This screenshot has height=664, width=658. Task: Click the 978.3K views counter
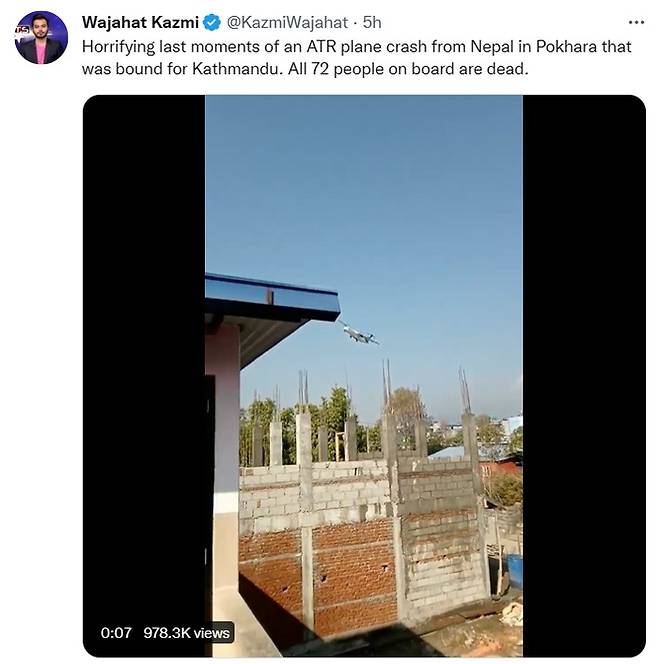point(186,633)
